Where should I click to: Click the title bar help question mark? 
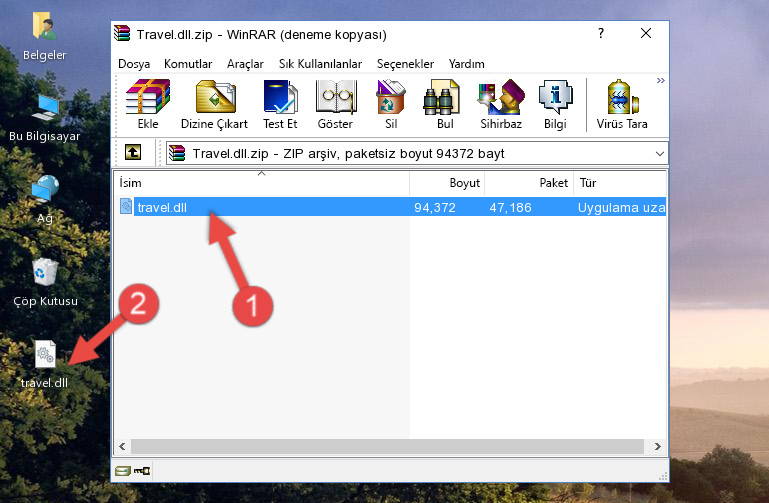click(601, 33)
